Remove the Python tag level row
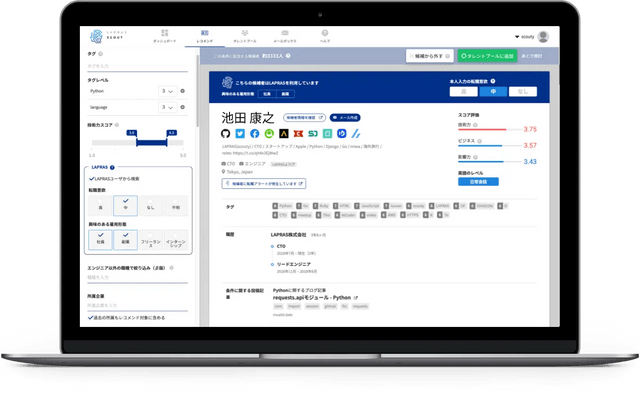The width and height of the screenshot is (640, 394). (182, 91)
